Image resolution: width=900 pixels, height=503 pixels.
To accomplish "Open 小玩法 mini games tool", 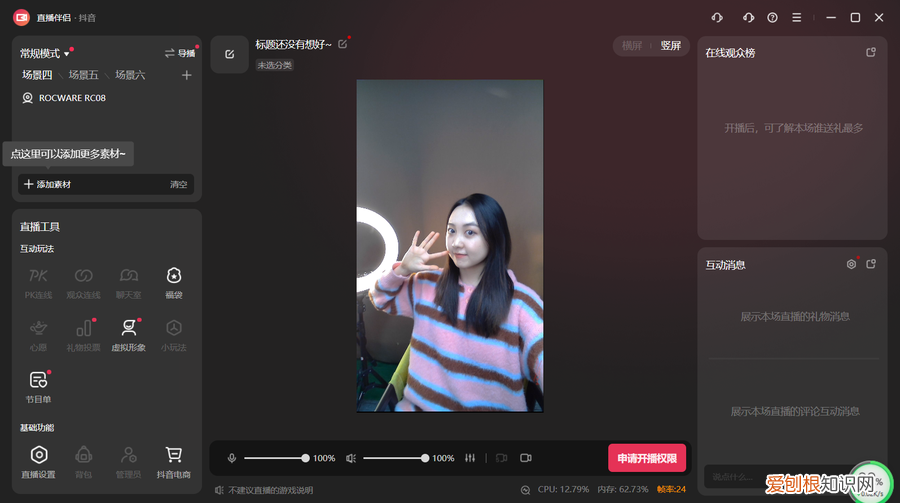I will 174,335.
